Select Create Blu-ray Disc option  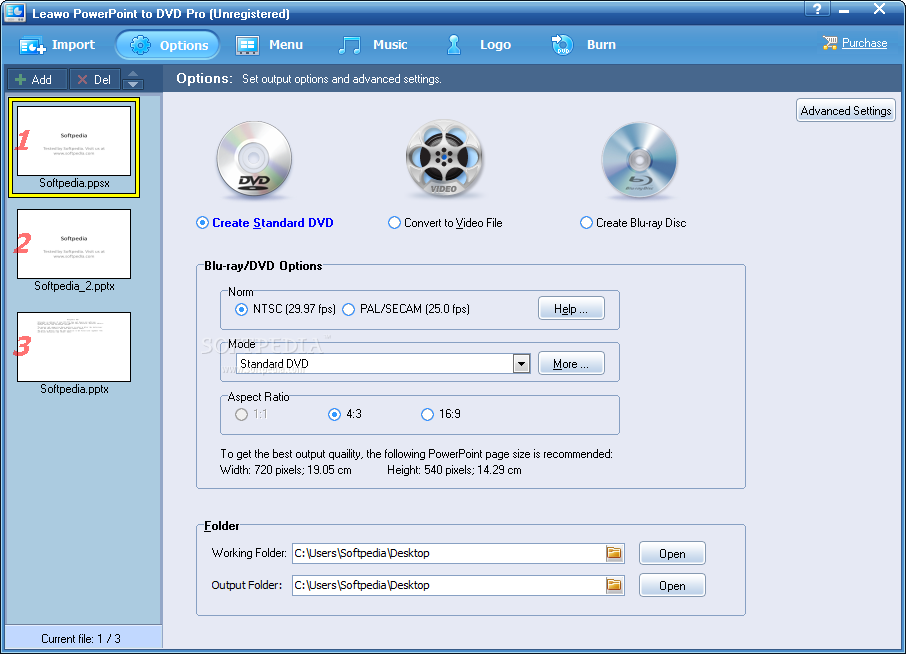pos(633,222)
